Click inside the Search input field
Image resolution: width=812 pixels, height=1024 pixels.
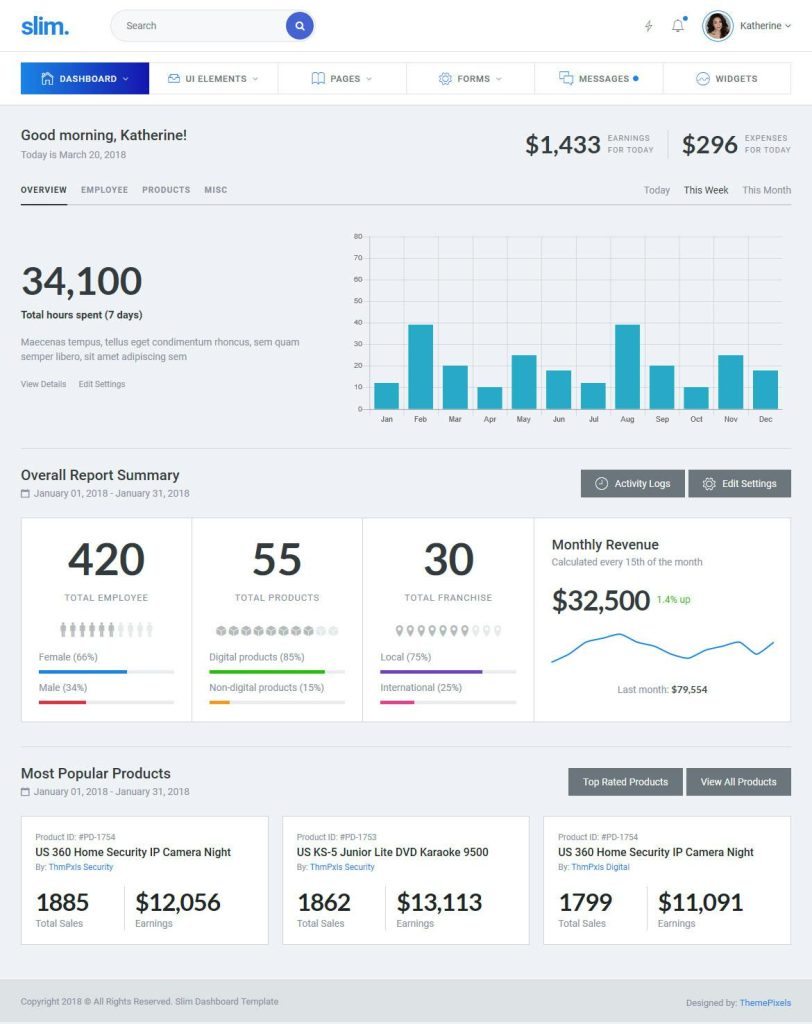pos(200,25)
